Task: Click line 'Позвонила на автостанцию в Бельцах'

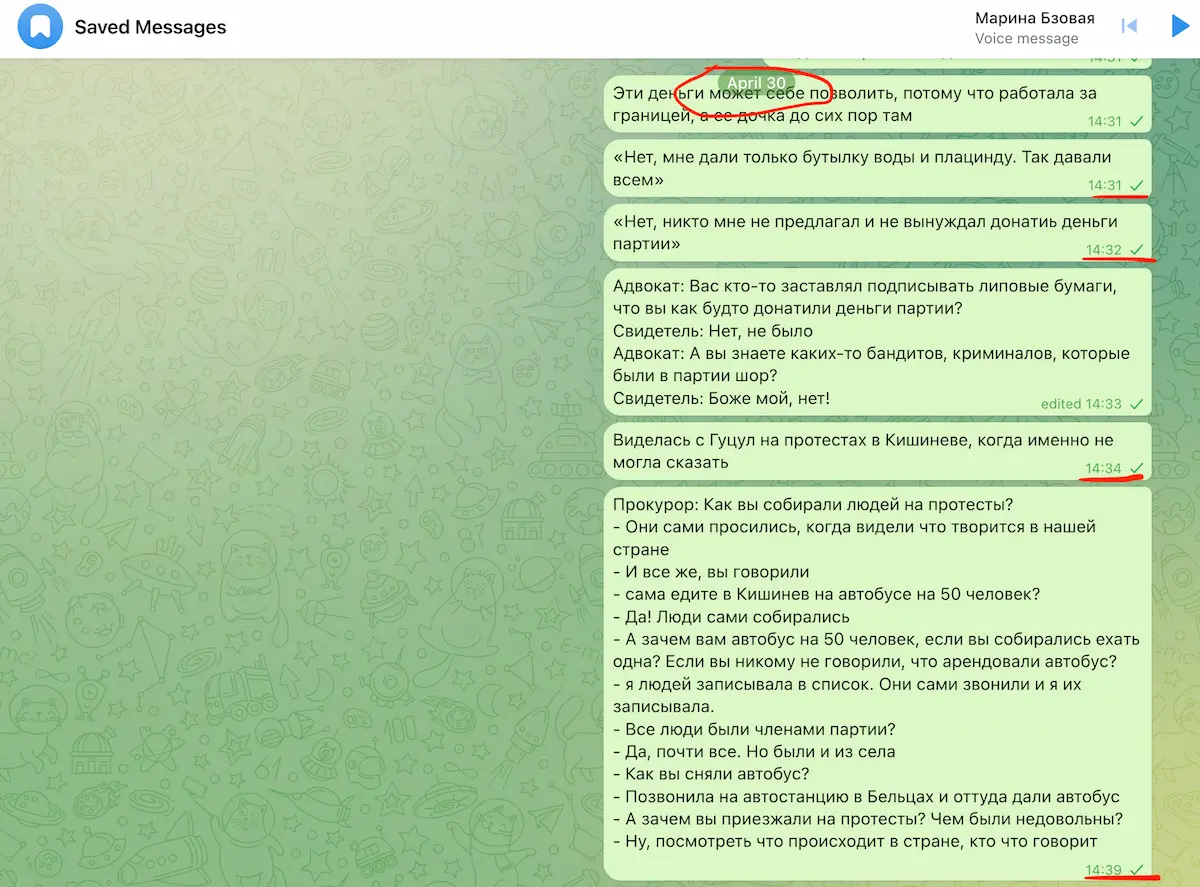Action: (x=866, y=797)
